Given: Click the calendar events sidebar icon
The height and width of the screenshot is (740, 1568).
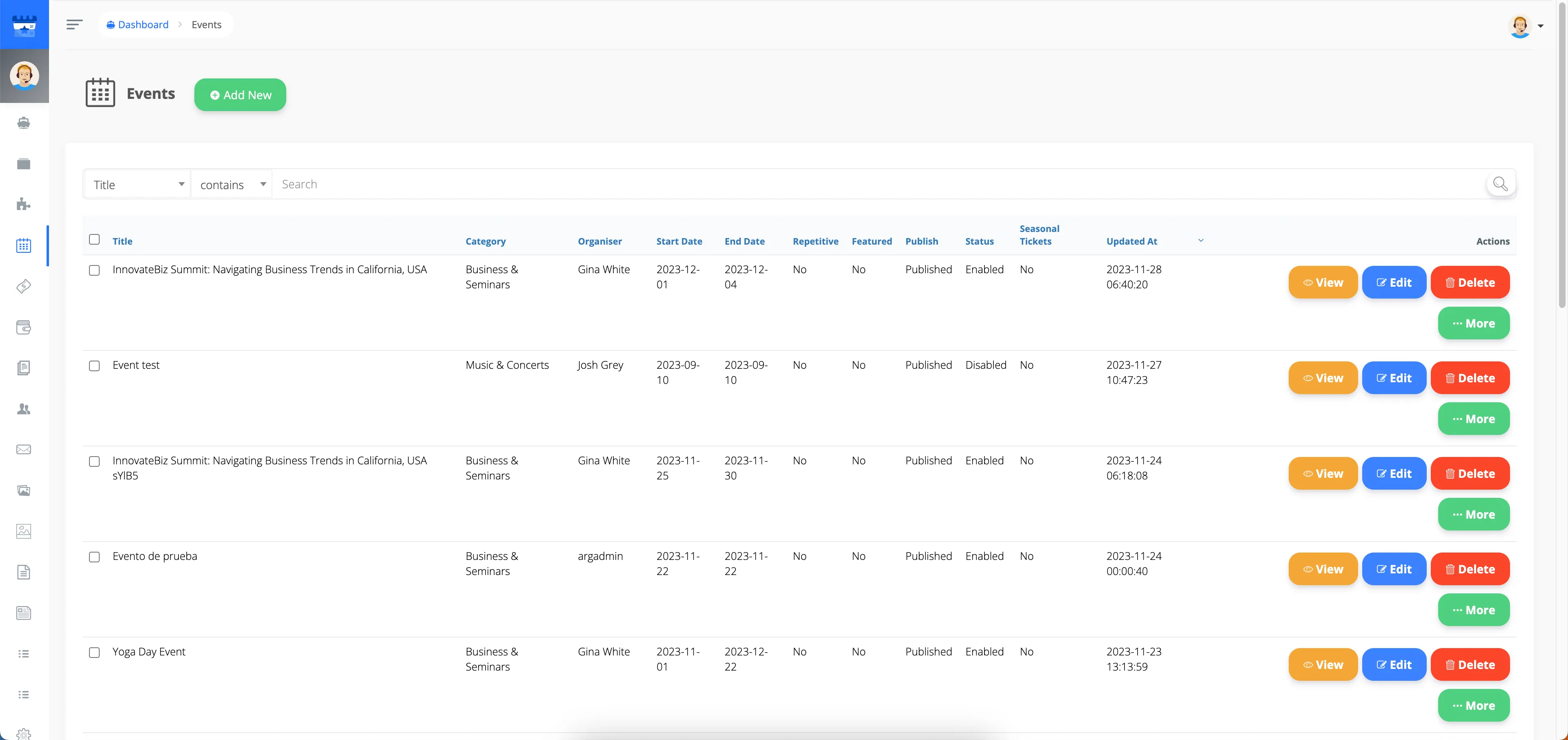Looking at the screenshot, I should point(23,245).
